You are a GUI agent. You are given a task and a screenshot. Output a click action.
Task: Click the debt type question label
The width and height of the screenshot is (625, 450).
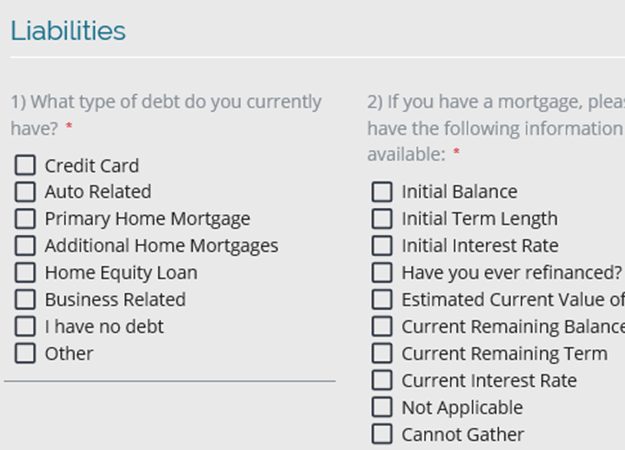point(166,115)
